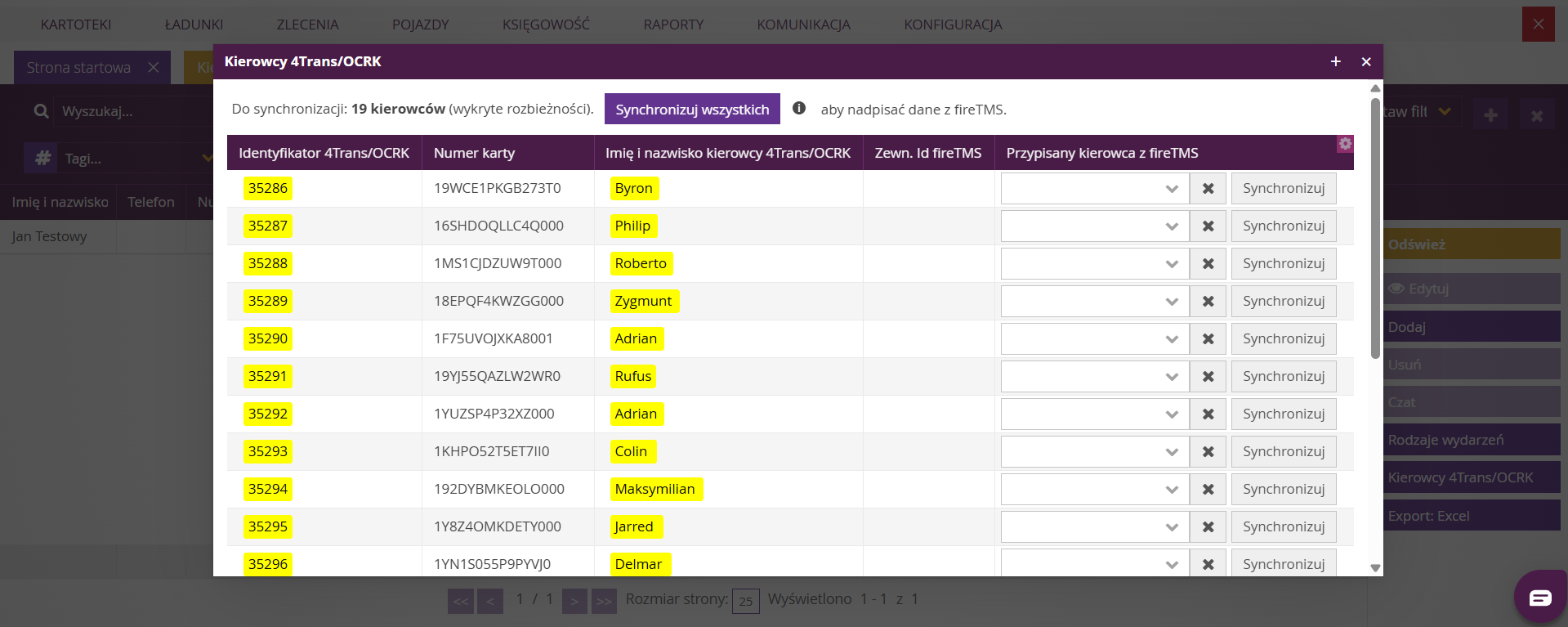Open the ZLECENIA menu

[307, 25]
